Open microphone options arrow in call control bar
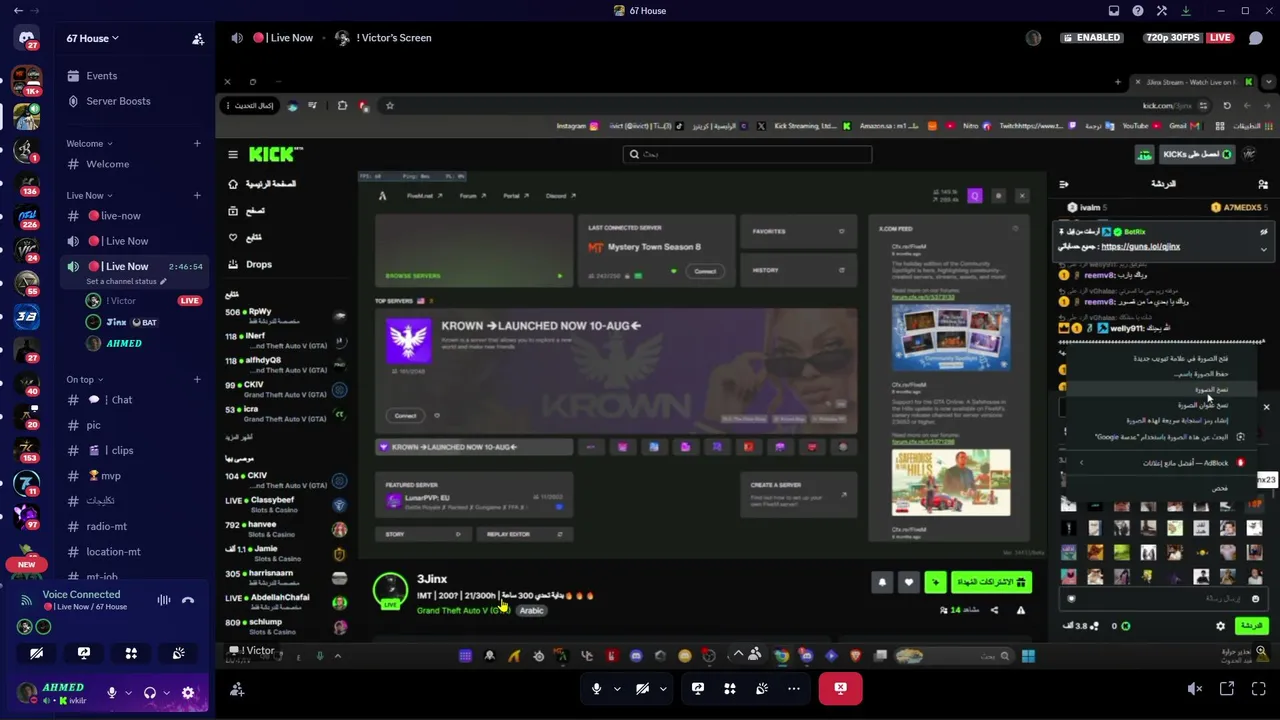The width and height of the screenshot is (1280, 720). [617, 688]
